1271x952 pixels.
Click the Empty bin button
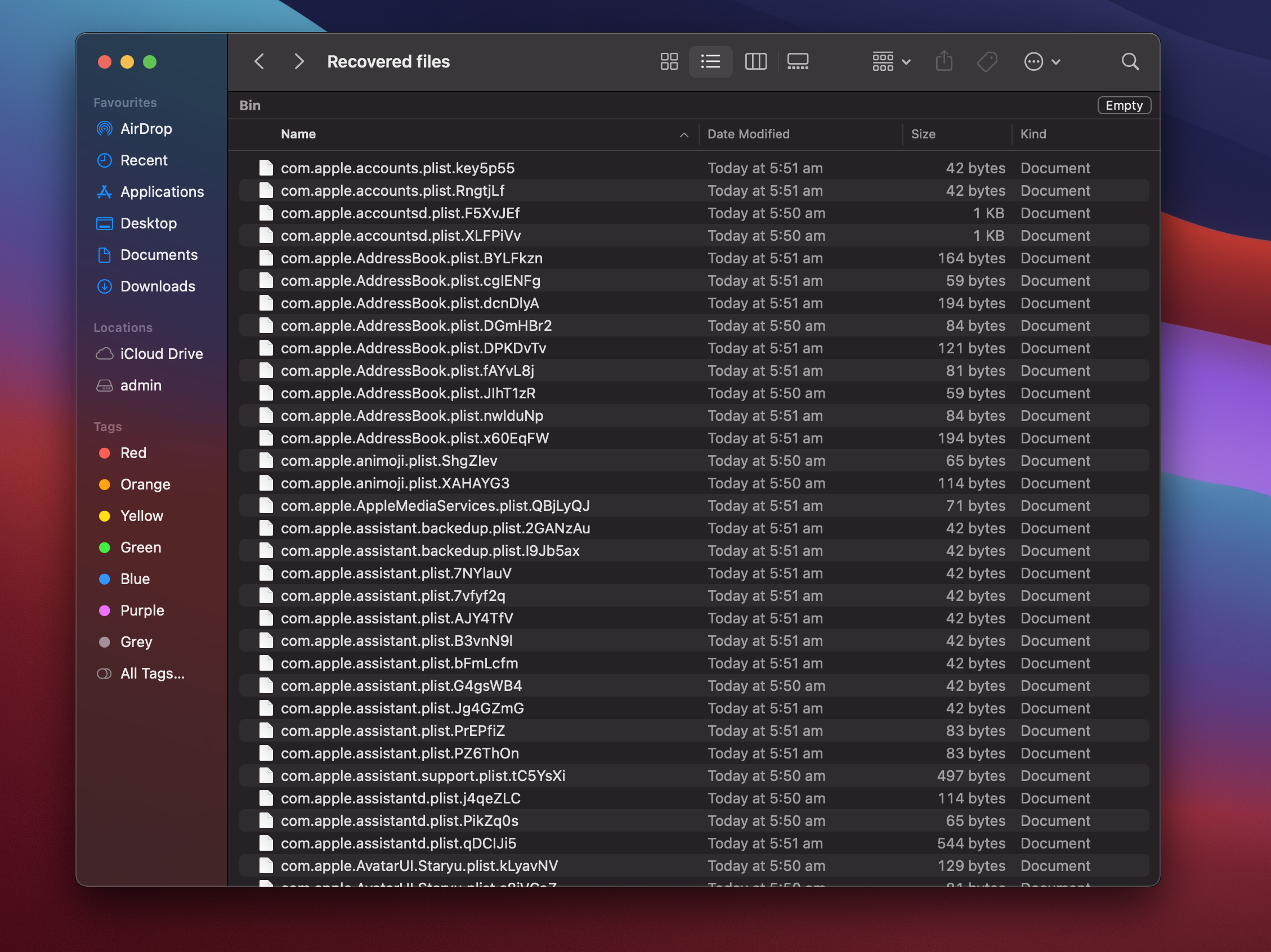click(1124, 105)
